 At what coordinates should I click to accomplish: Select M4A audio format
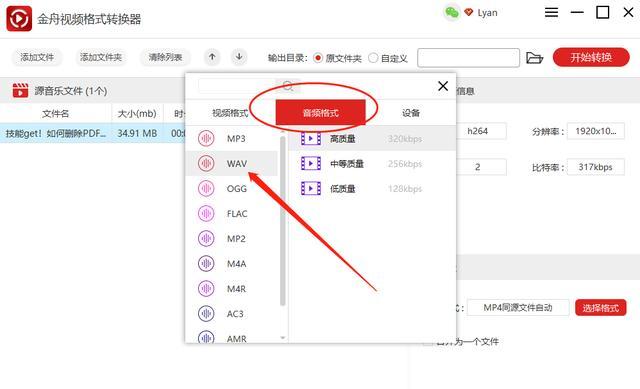tap(231, 264)
